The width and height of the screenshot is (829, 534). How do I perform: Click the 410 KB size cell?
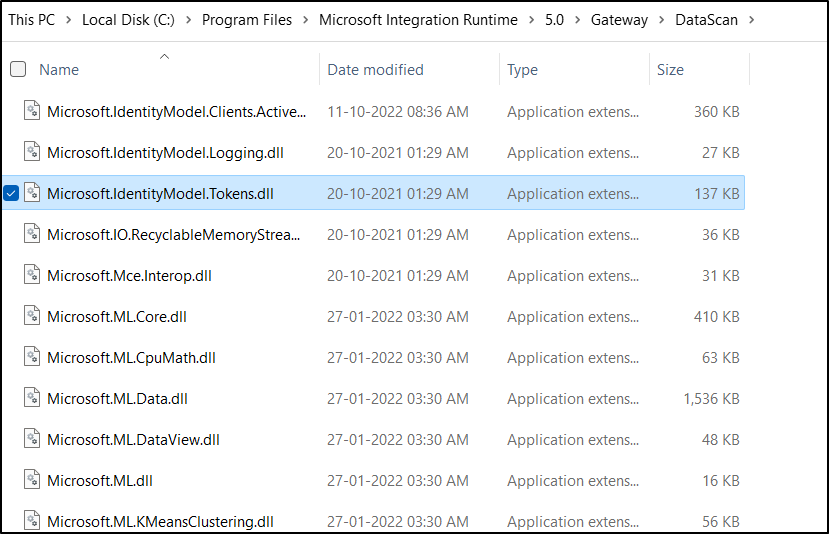click(x=716, y=317)
